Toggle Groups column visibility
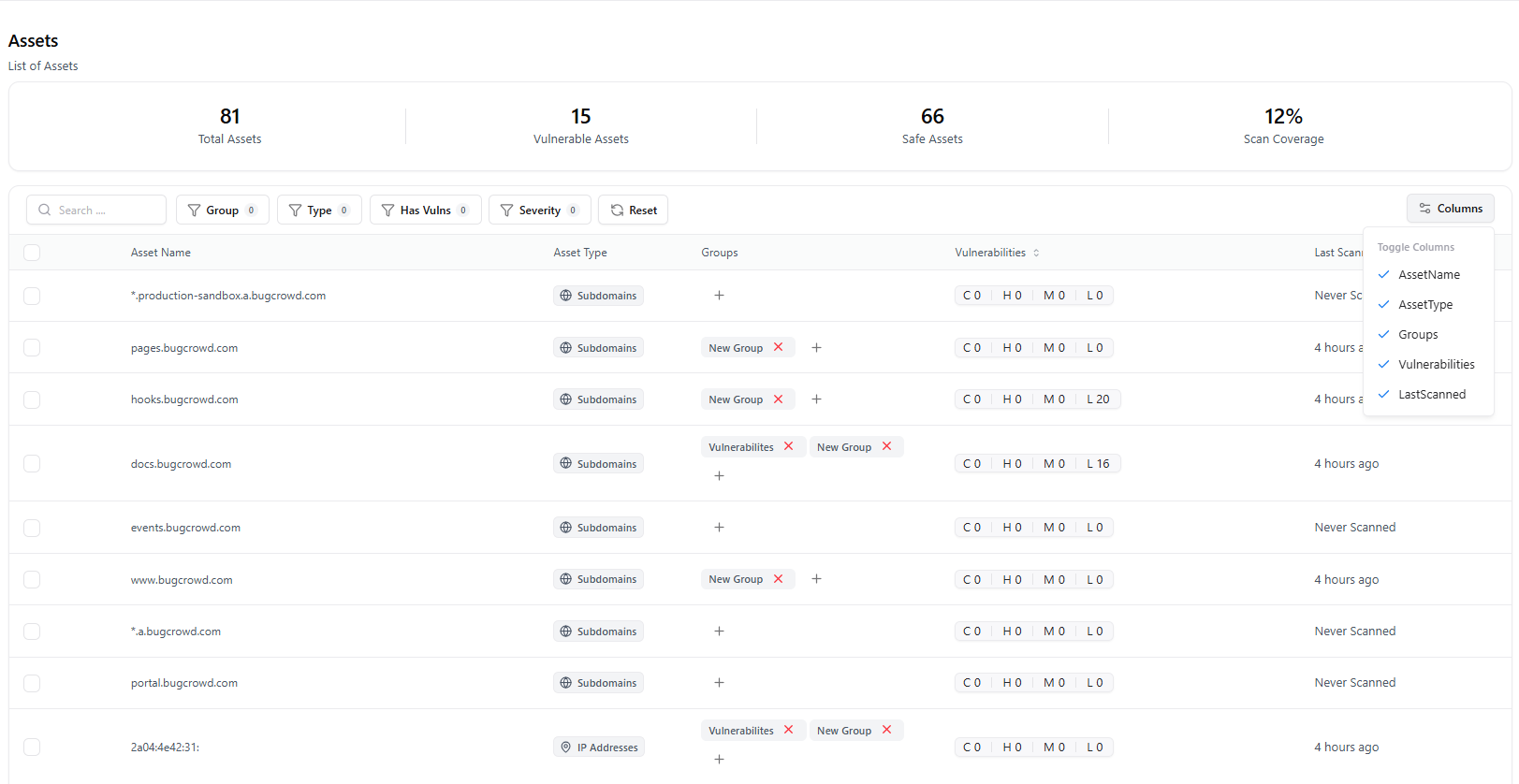1519x784 pixels. (x=1428, y=334)
